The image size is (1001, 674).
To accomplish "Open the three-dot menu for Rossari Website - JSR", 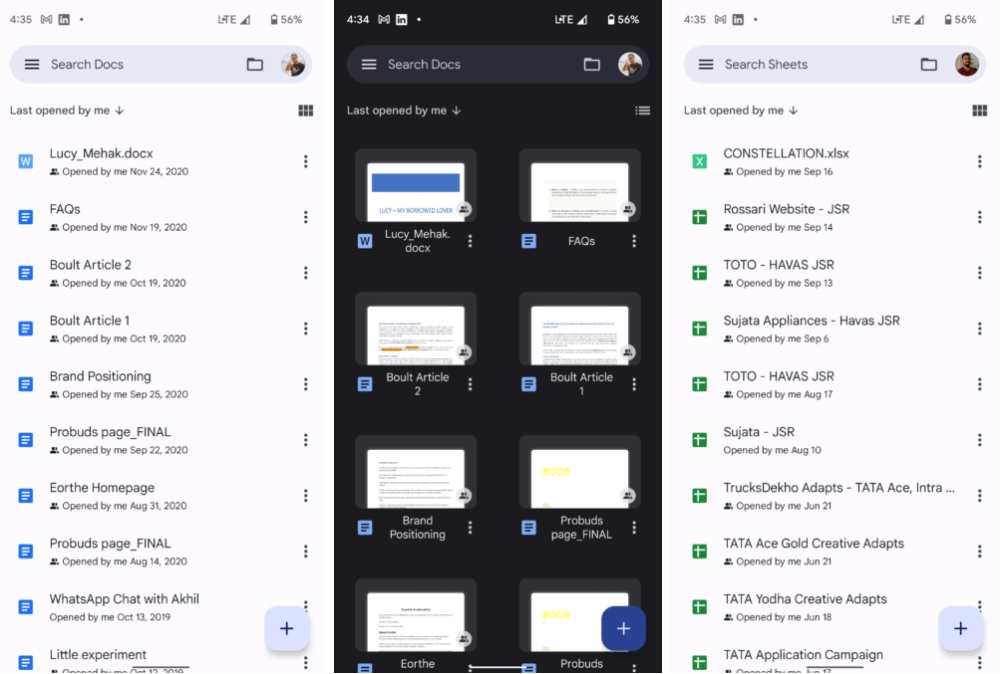I will 980,216.
